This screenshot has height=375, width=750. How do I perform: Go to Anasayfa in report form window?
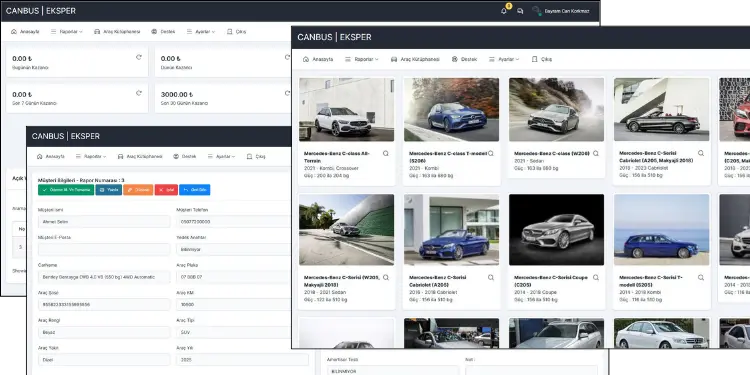pos(51,156)
